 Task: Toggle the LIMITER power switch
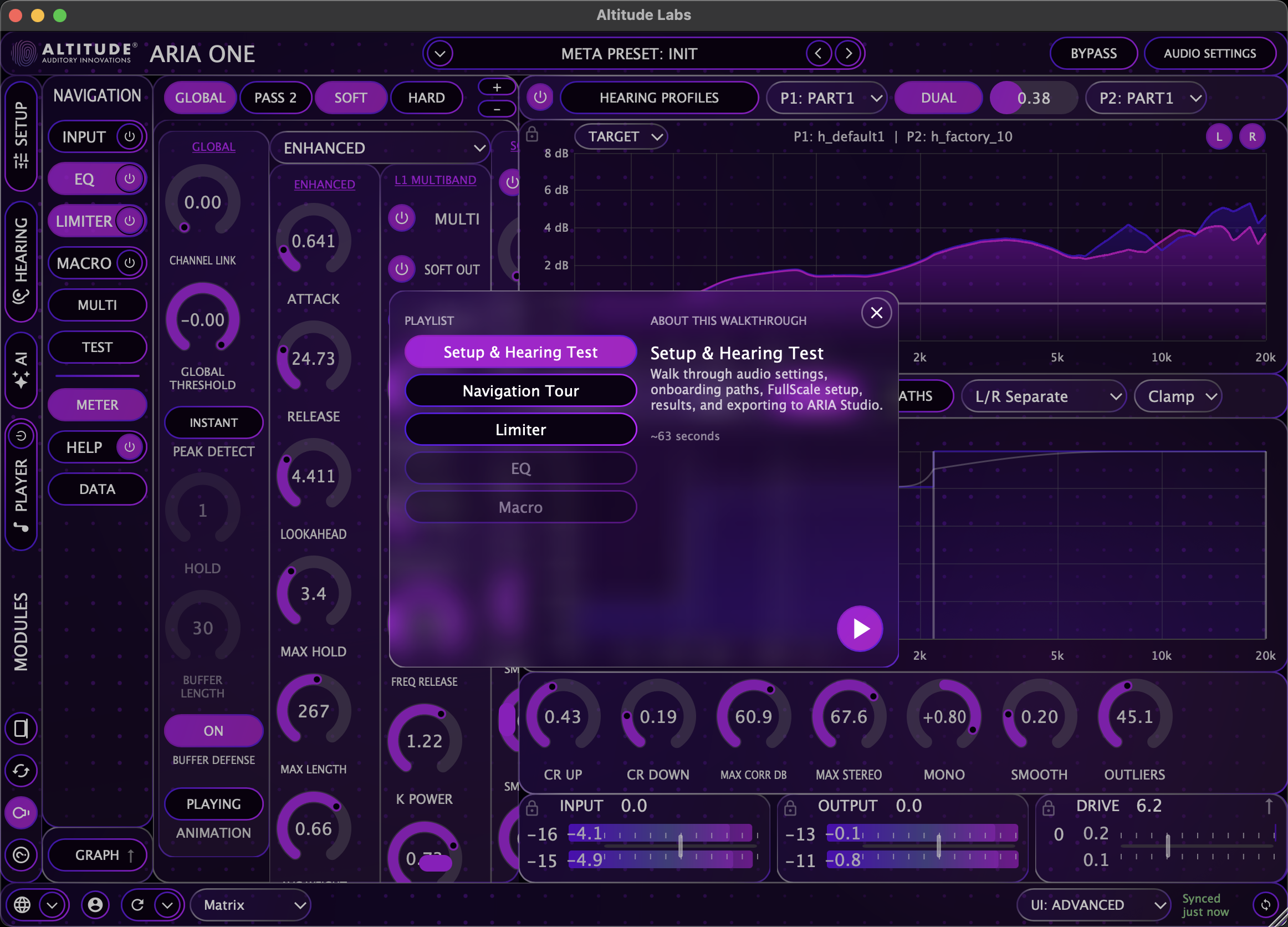coord(130,221)
